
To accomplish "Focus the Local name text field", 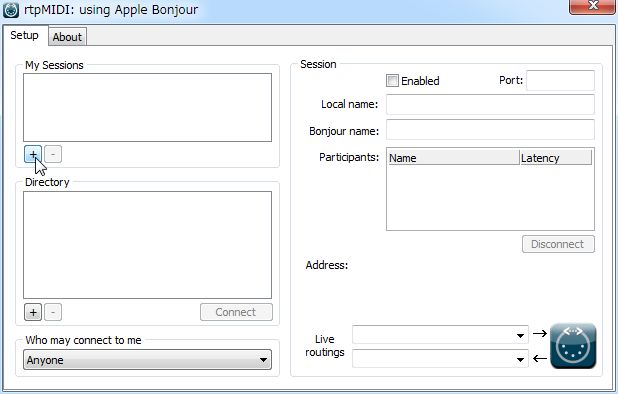I will click(490, 104).
